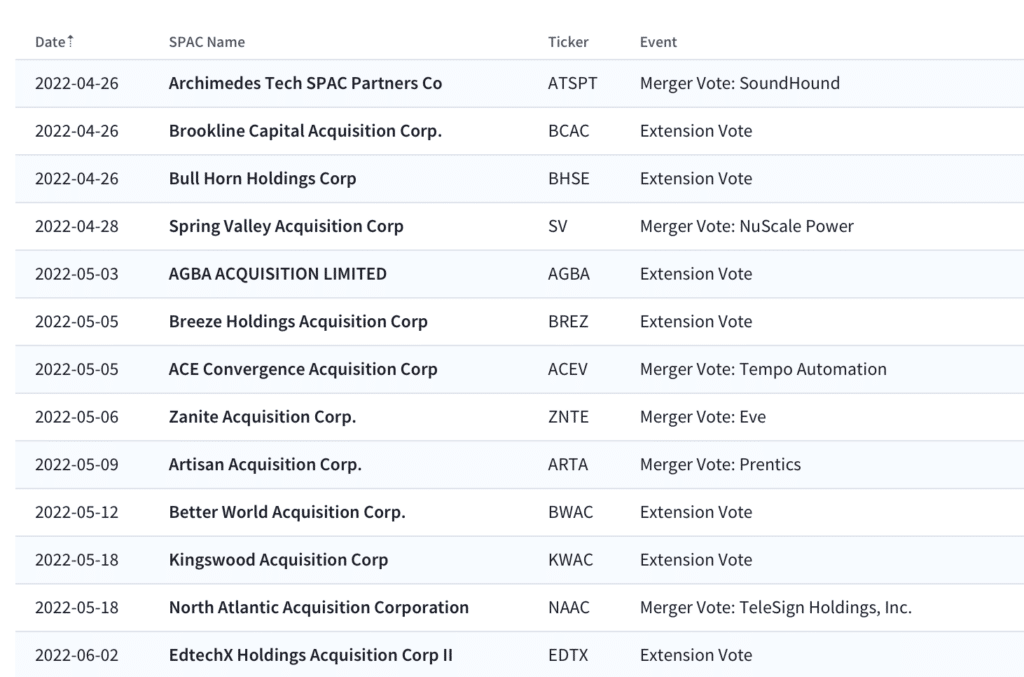Click event Merger Vote: Eve

[703, 417]
